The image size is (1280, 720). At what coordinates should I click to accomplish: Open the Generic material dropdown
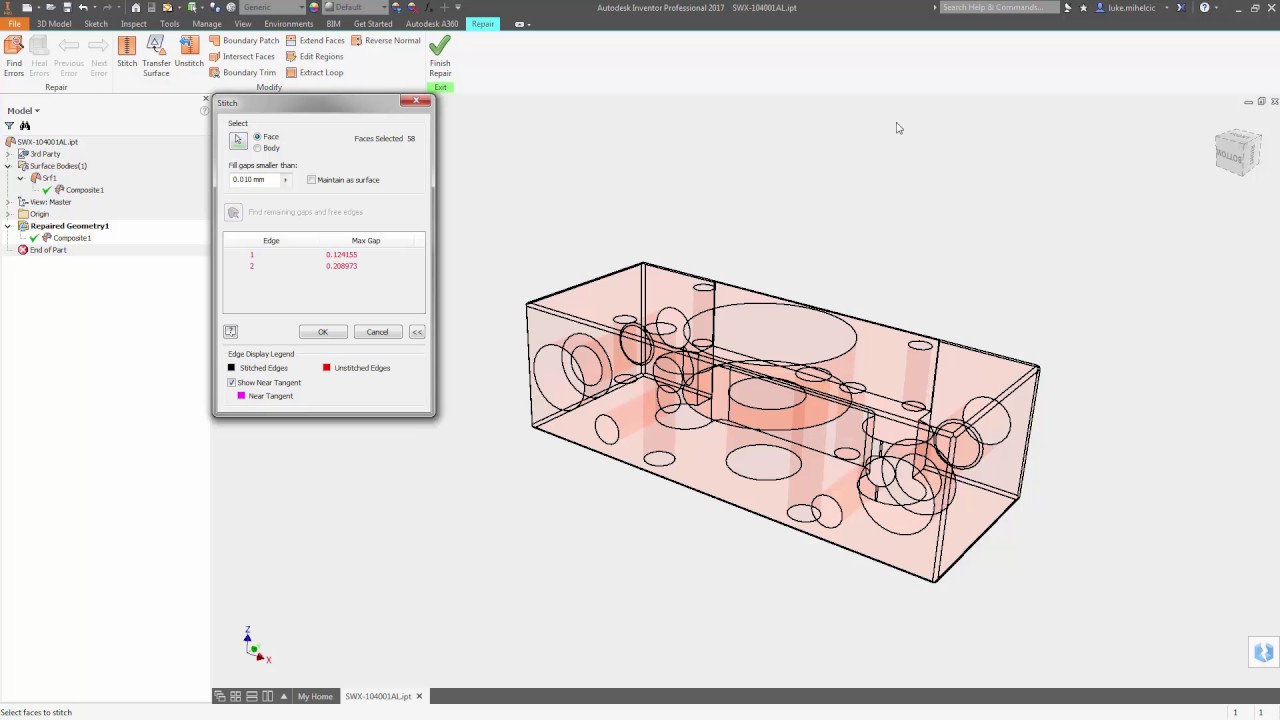tap(270, 7)
